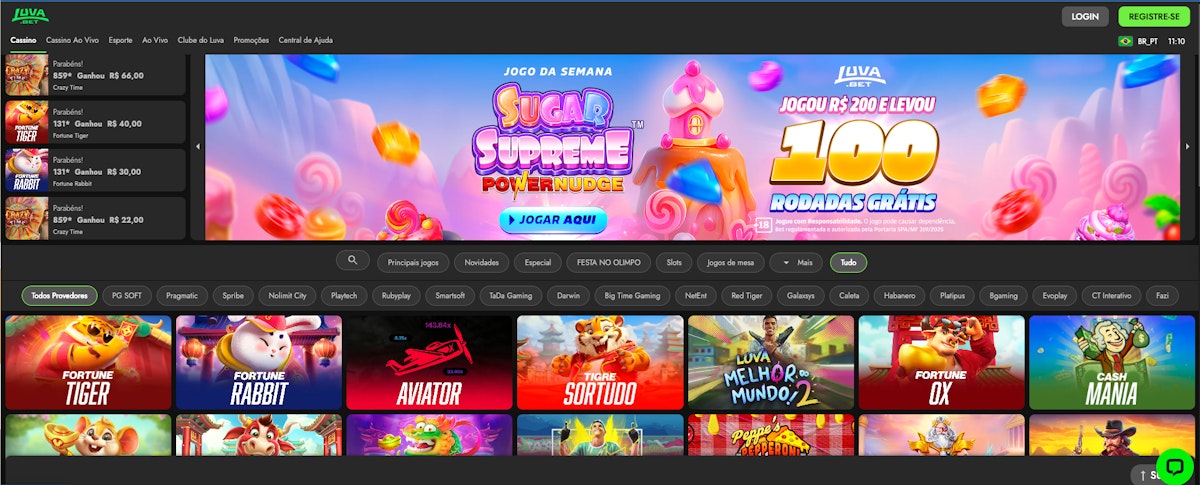The height and width of the screenshot is (485, 1200).
Task: Filter by Galaxsys provider
Action: (x=801, y=296)
